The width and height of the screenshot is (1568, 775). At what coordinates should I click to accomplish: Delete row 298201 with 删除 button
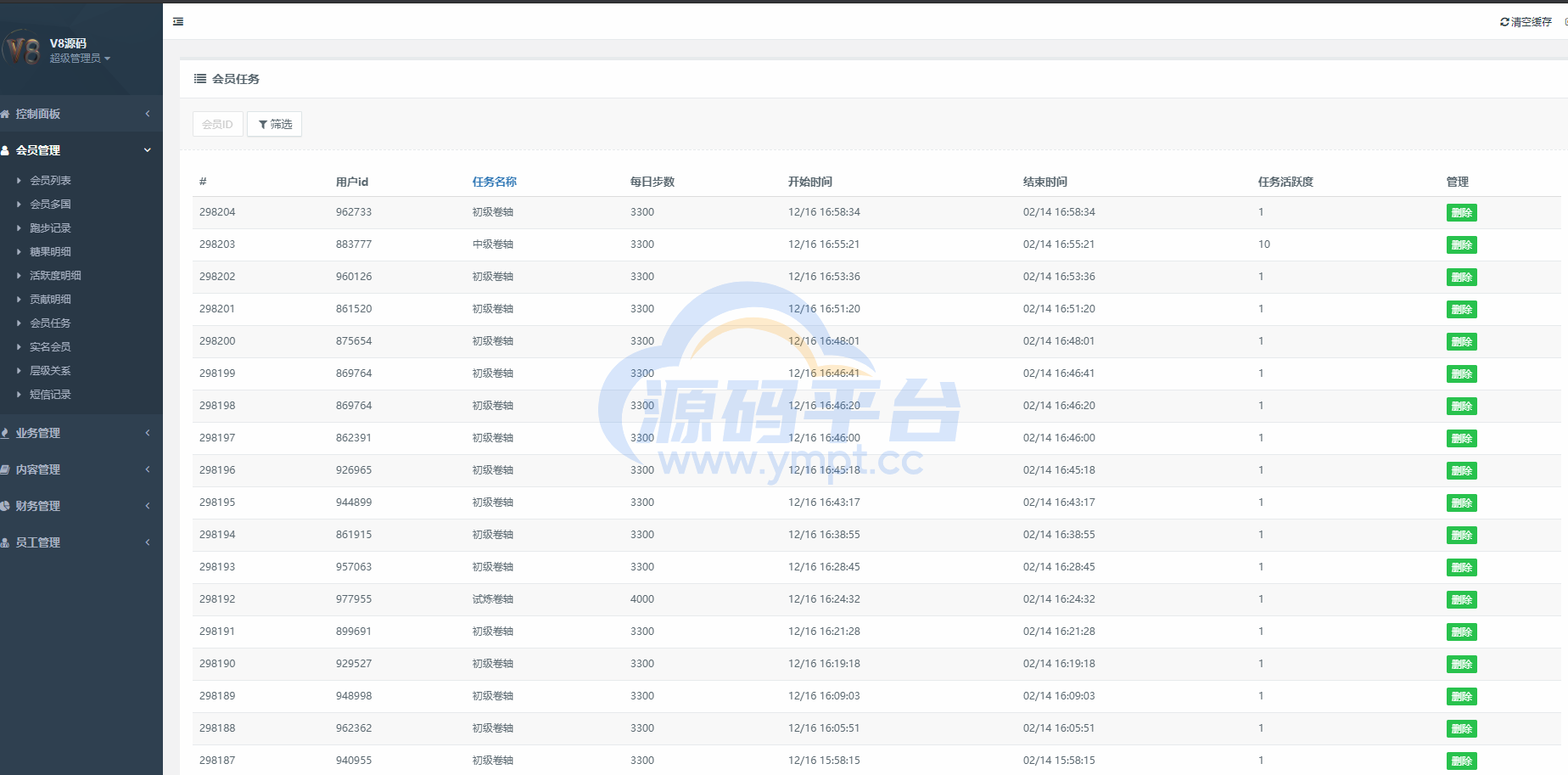coord(1461,310)
